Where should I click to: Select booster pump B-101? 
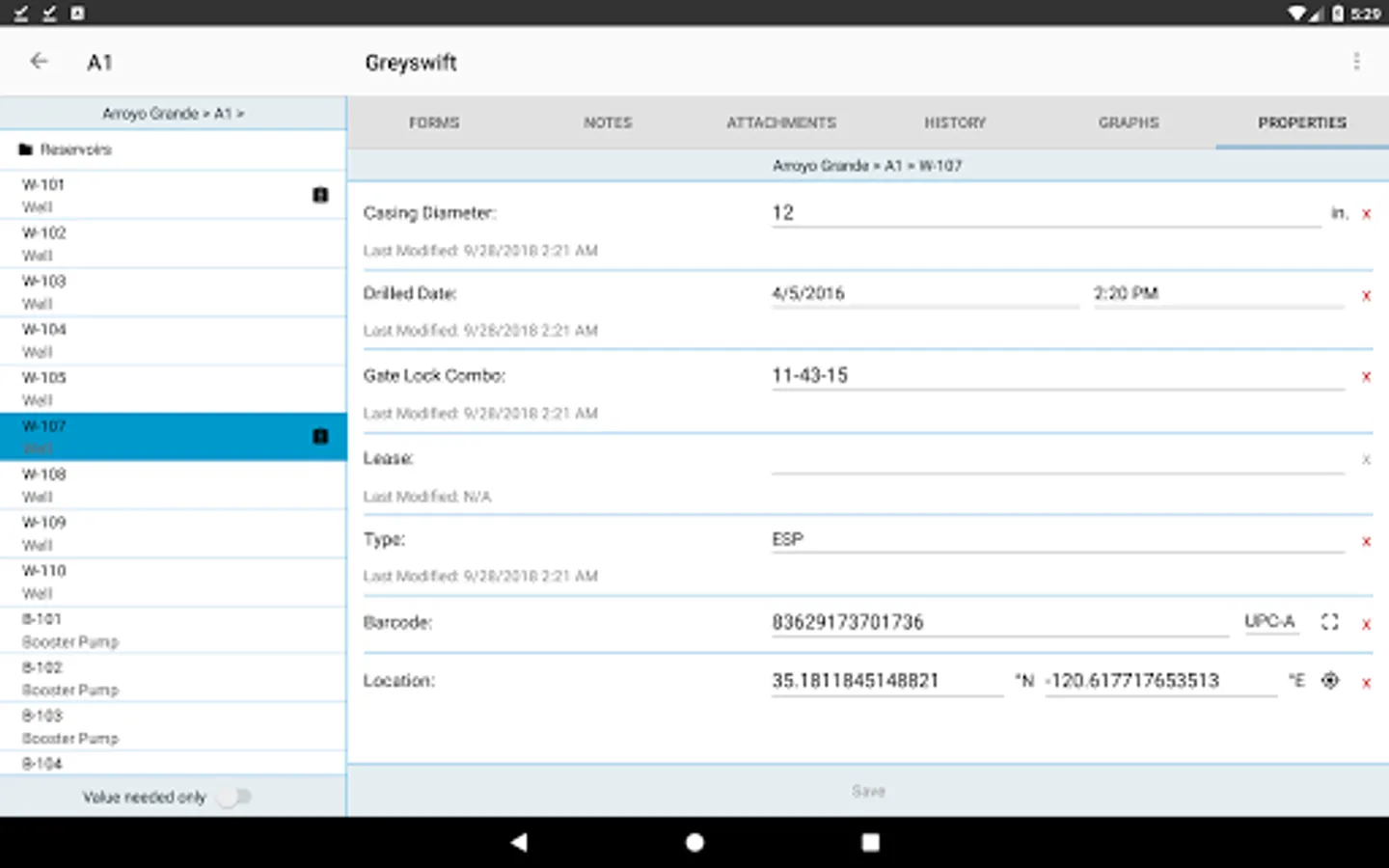click(174, 630)
